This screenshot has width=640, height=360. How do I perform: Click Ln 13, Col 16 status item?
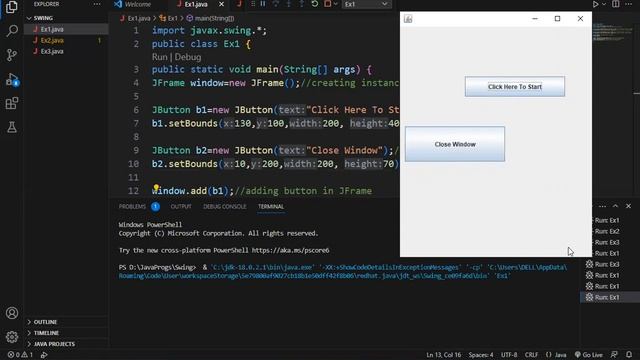pyautogui.click(x=444, y=355)
